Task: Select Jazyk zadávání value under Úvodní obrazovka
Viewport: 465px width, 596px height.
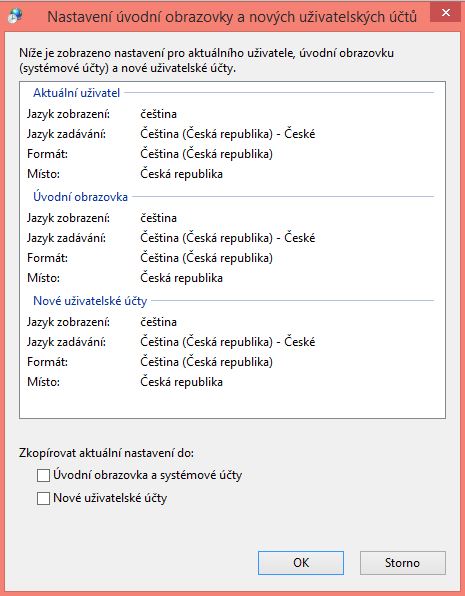Action: (x=228, y=238)
